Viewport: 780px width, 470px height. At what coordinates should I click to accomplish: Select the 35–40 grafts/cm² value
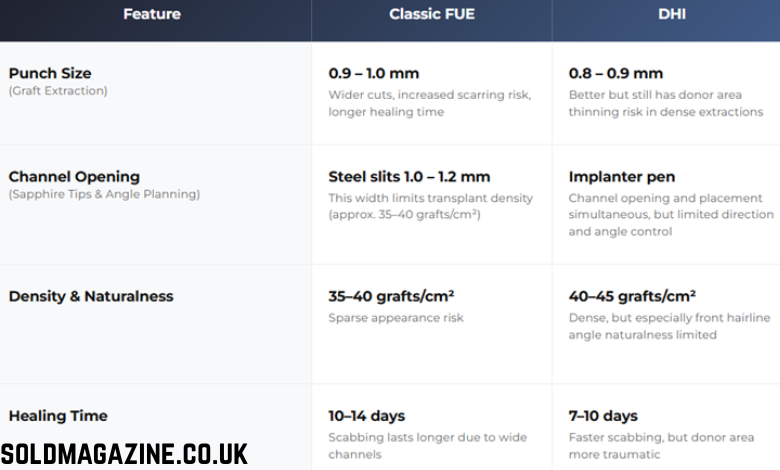391,296
